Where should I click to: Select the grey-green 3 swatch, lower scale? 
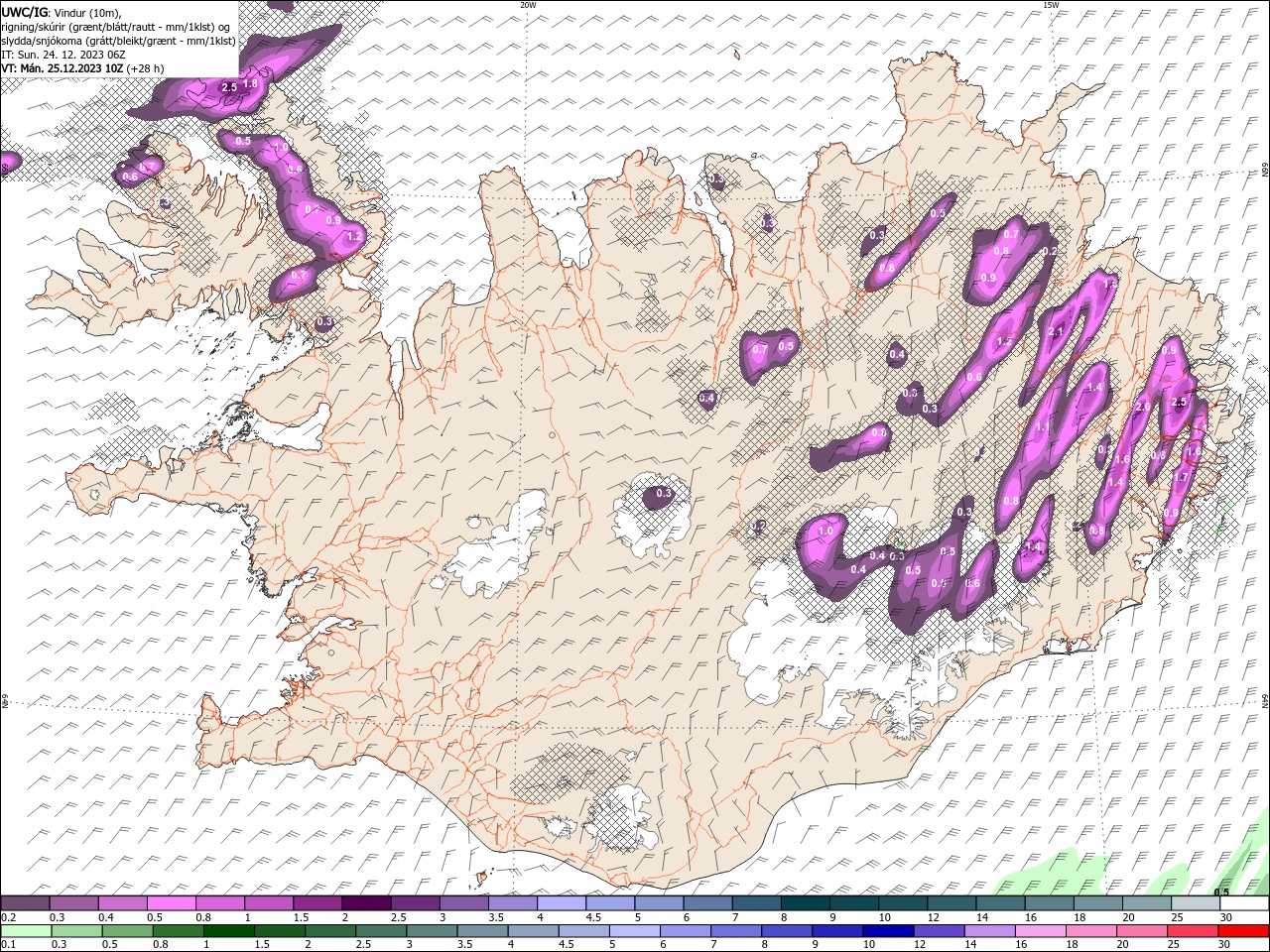[x=431, y=931]
